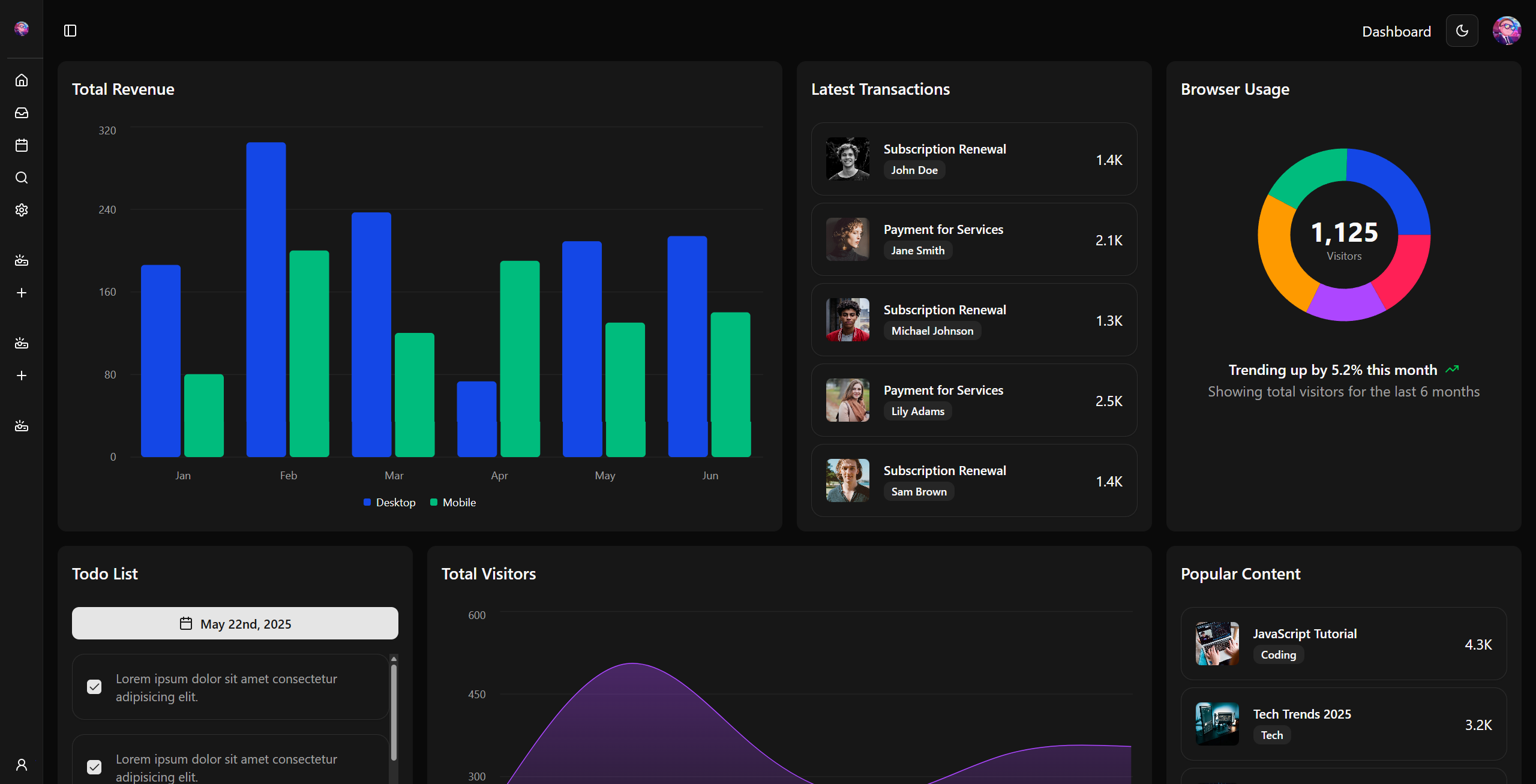
Task: Click Lily Adams' transaction photo
Action: click(x=848, y=400)
